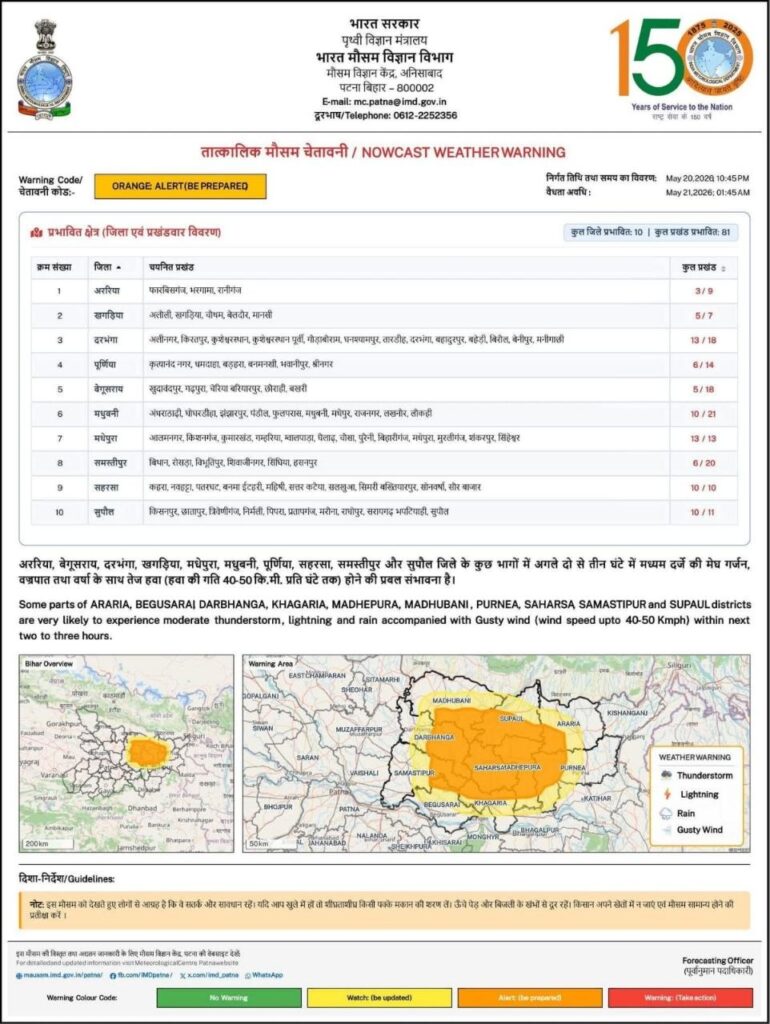Click the खगड़िया district row
The width and height of the screenshot is (770, 1024).
tap(385, 315)
